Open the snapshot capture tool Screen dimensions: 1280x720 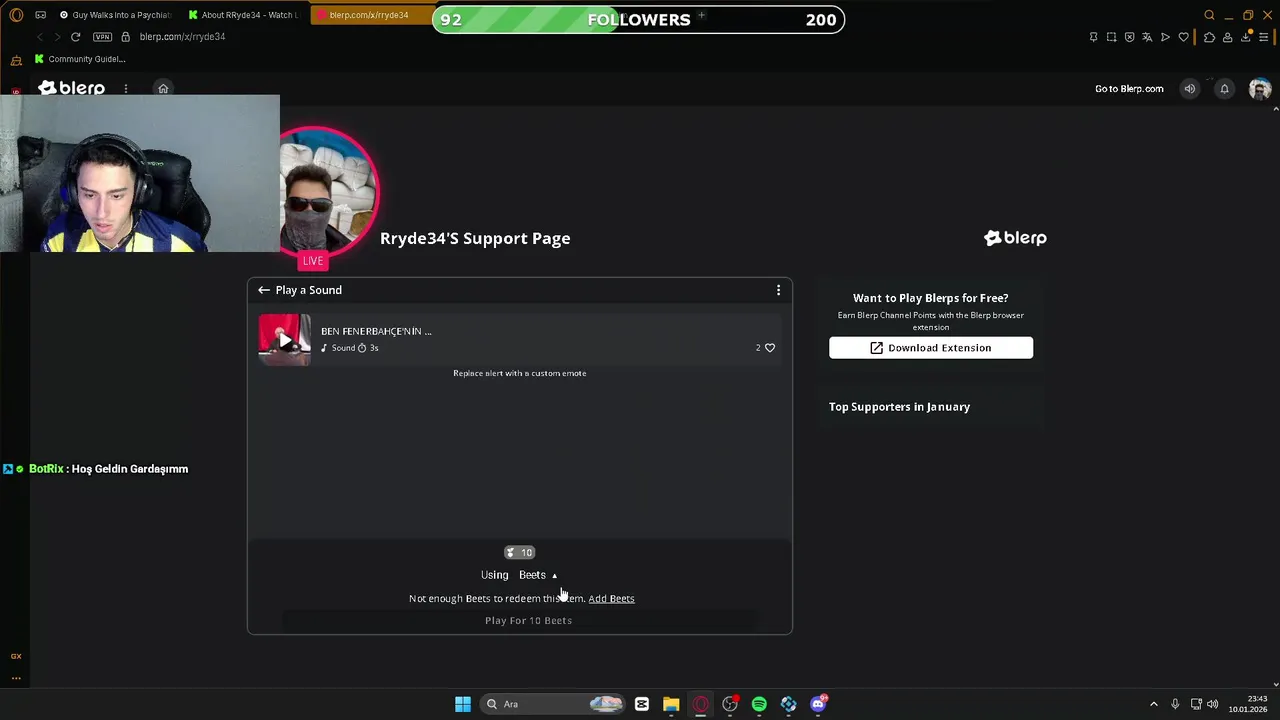pos(1111,37)
